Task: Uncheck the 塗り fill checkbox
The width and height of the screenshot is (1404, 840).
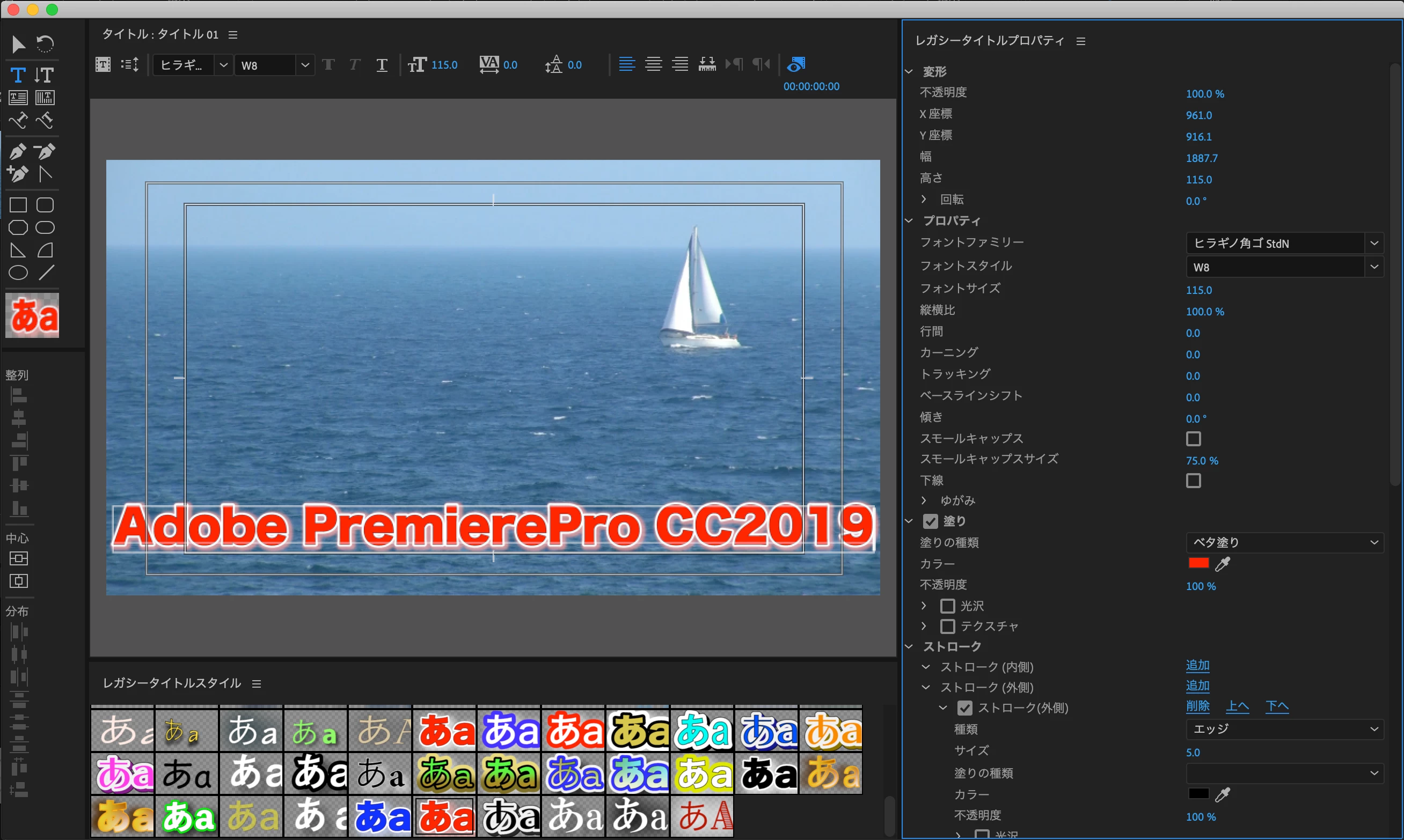Action: (930, 521)
